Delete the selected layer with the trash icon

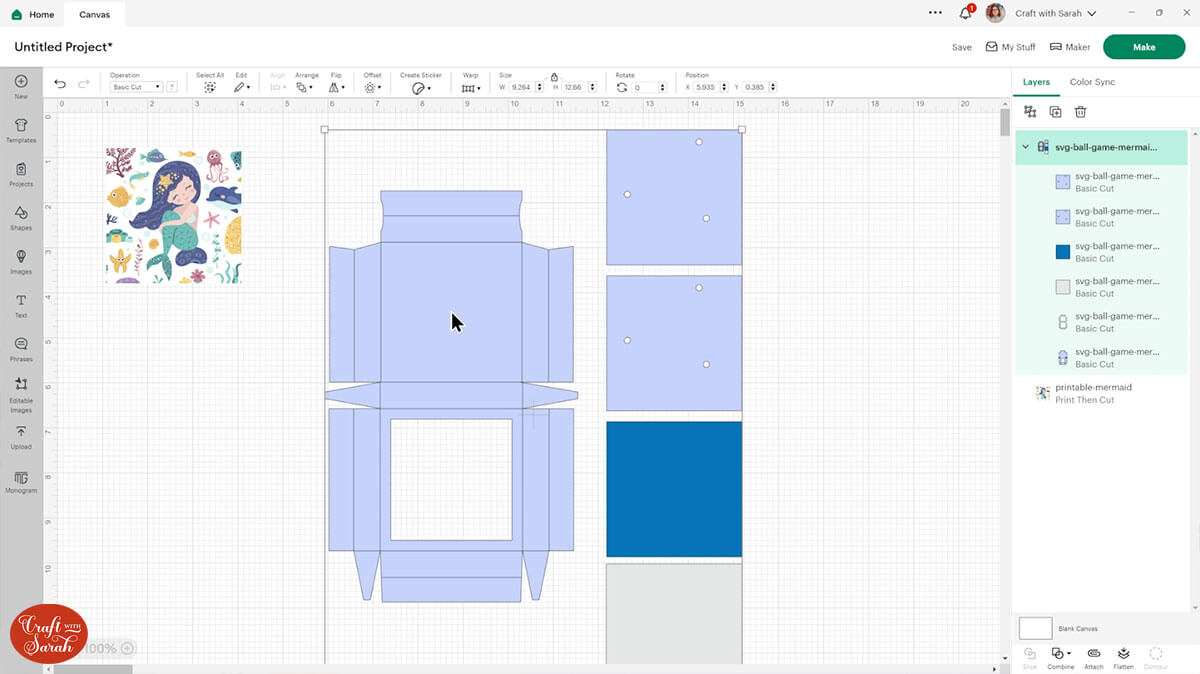(x=1080, y=112)
